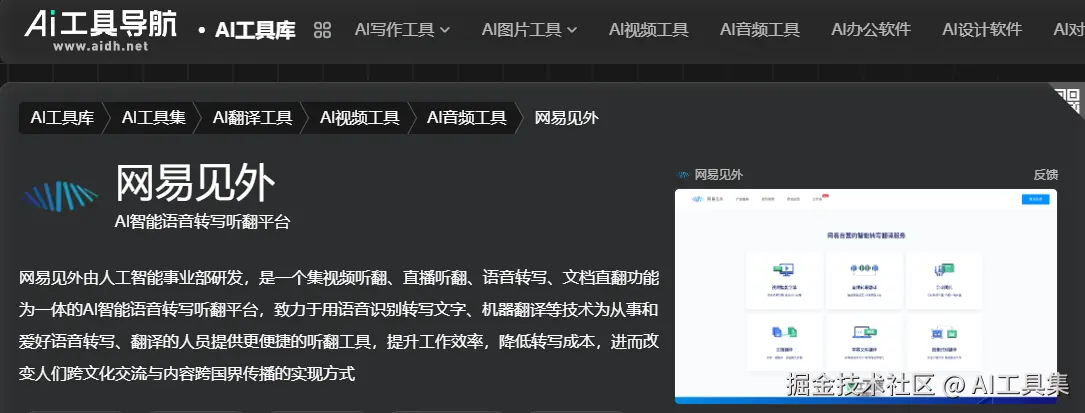The width and height of the screenshot is (1085, 413).
Task: Navigate to AI音频工具 breadcrumb
Action: coord(466,118)
